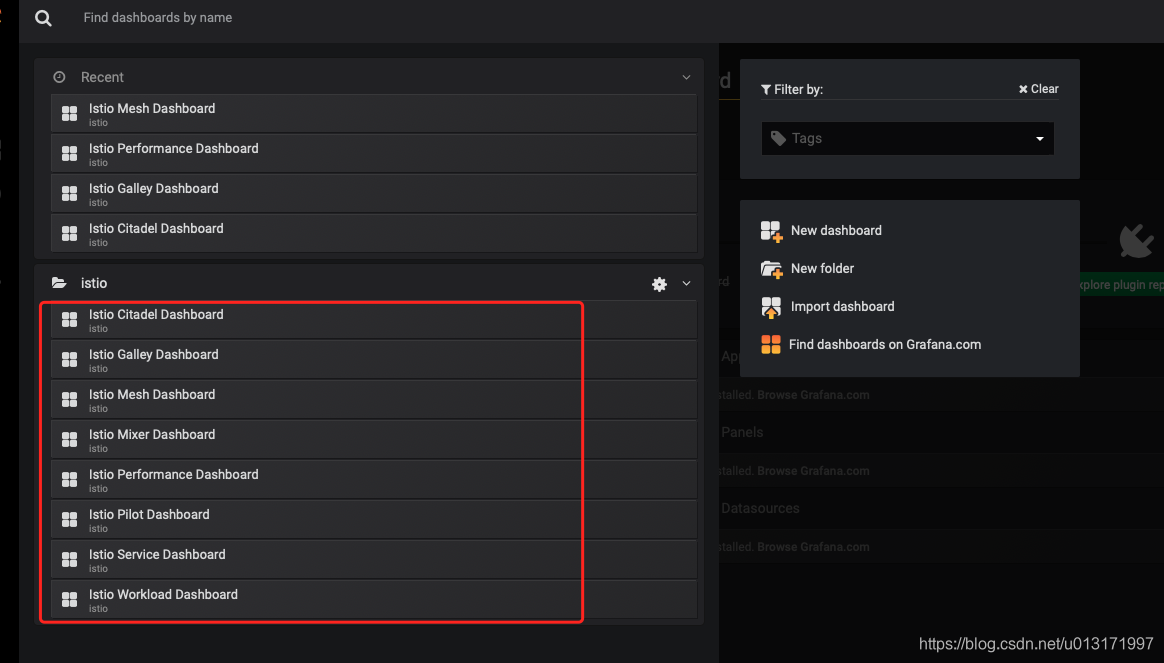Image resolution: width=1164 pixels, height=663 pixels.
Task: Open Istio Citadel Dashboard in Recent
Action: tap(373, 234)
